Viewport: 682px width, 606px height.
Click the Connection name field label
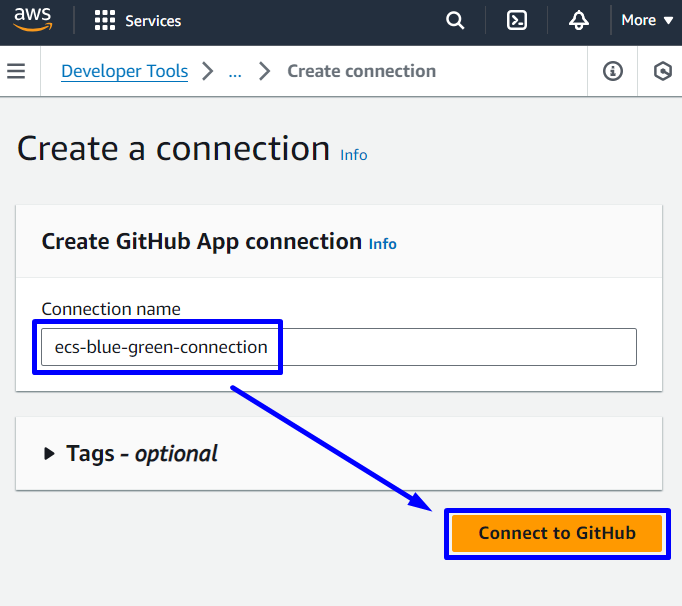[x=110, y=309]
